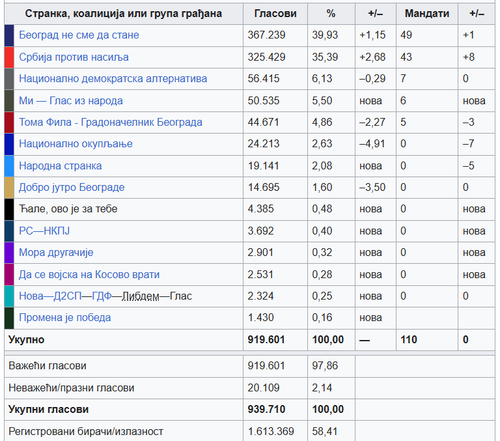
Task: Select the votes value 367.239
Action: click(x=266, y=35)
